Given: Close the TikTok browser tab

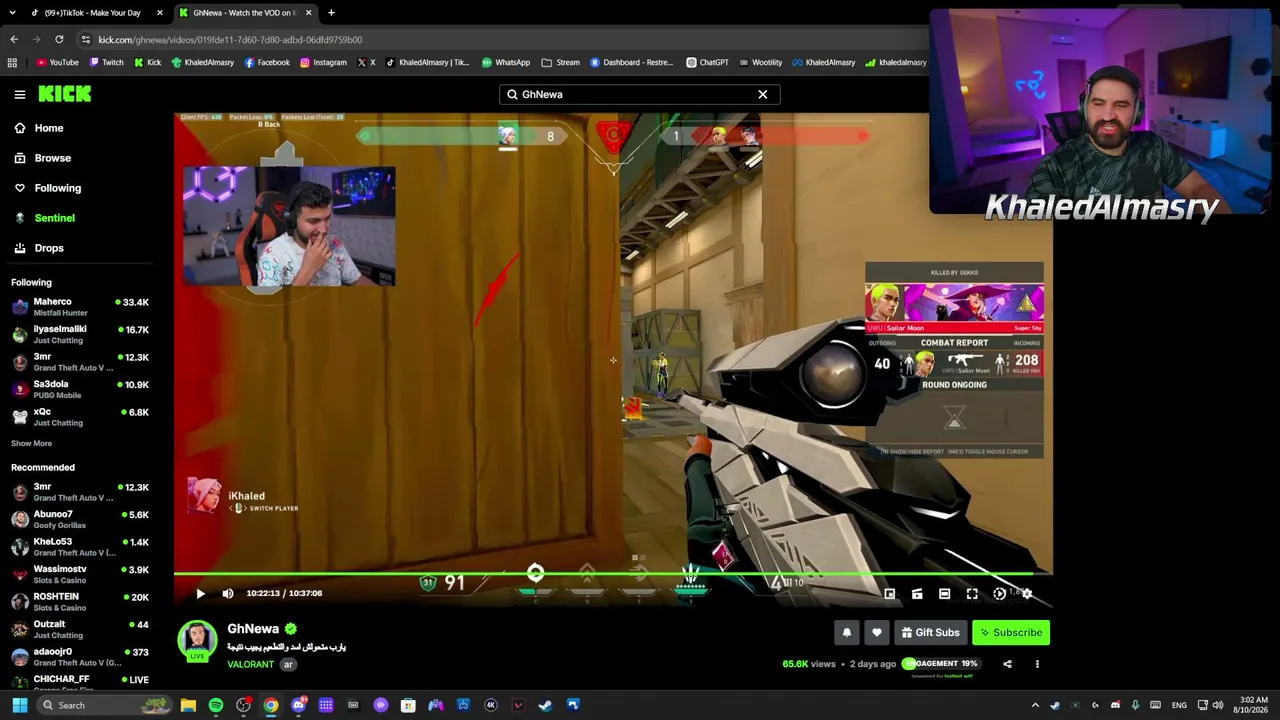Looking at the screenshot, I should click(x=159, y=13).
